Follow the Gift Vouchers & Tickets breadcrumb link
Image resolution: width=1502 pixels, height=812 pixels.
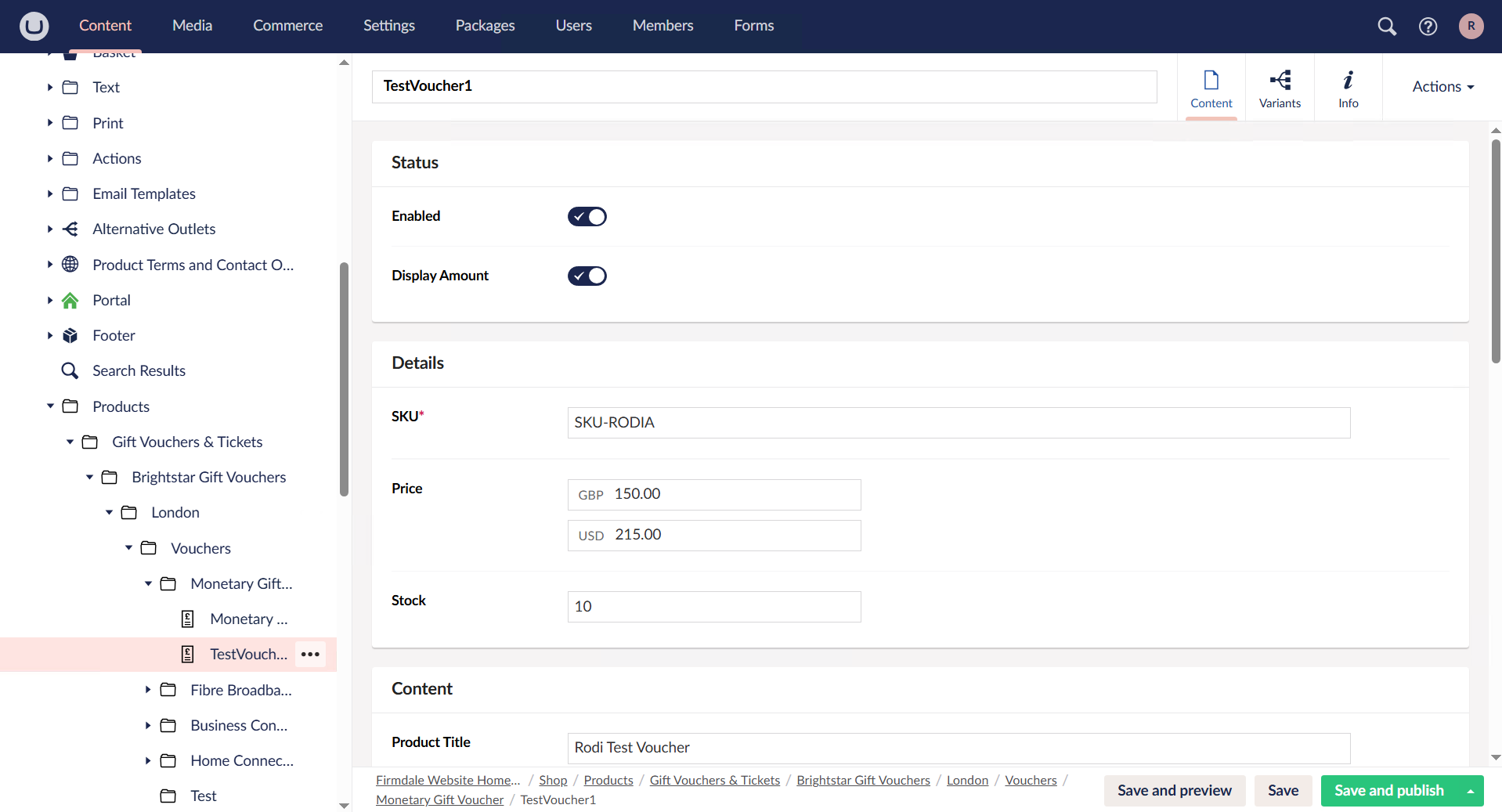click(714, 779)
